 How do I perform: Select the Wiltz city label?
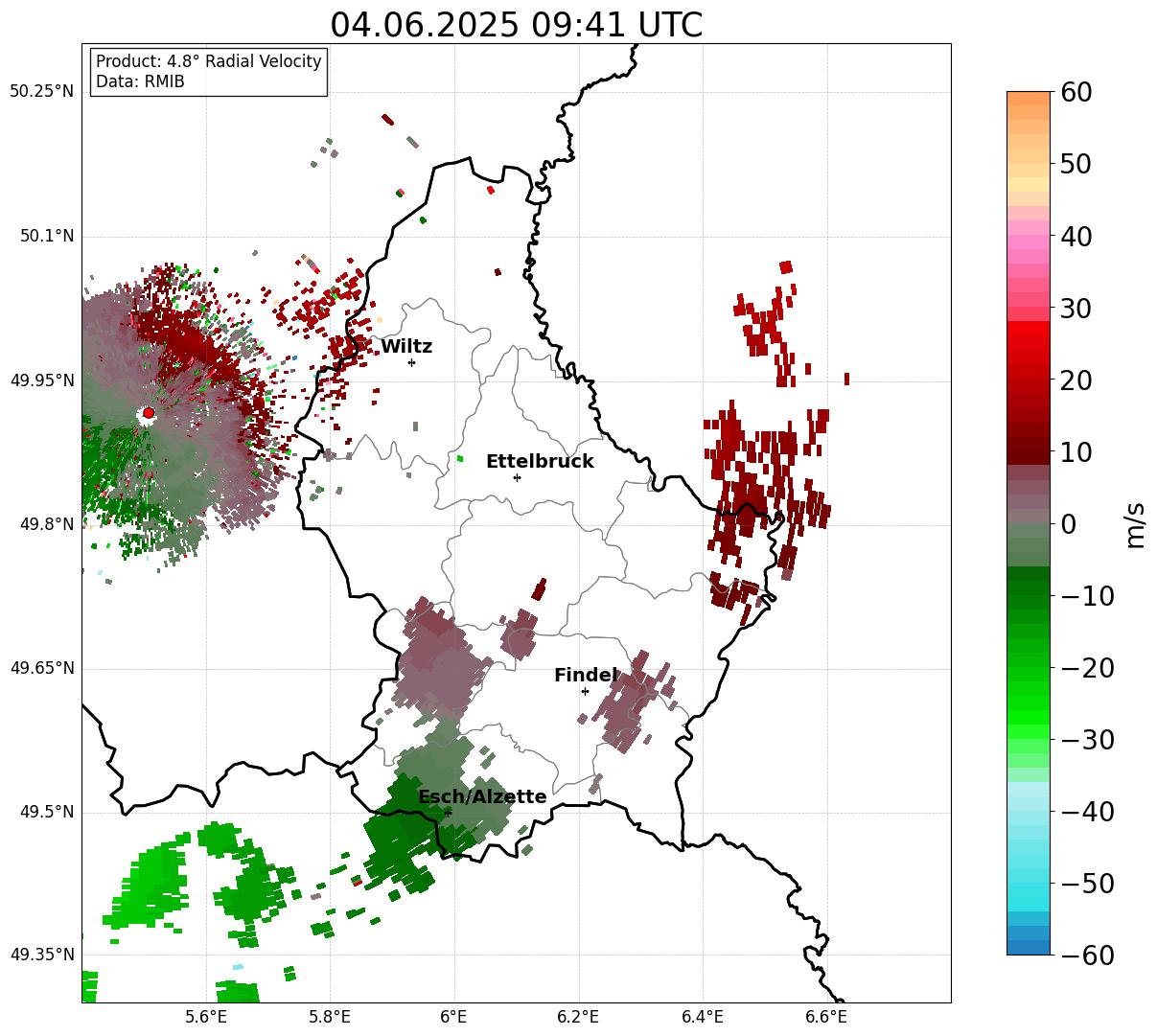[x=406, y=347]
